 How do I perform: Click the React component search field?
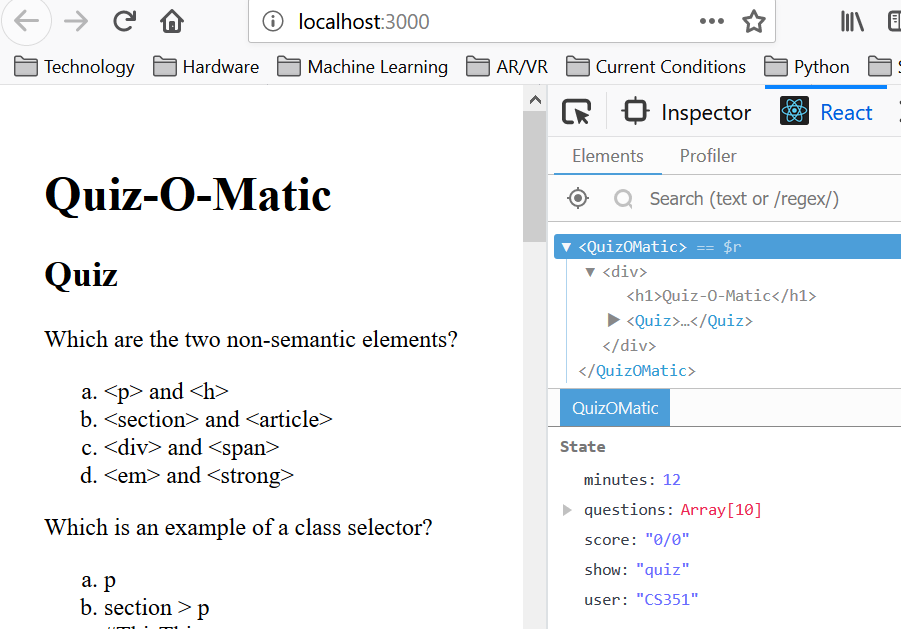[x=760, y=199]
